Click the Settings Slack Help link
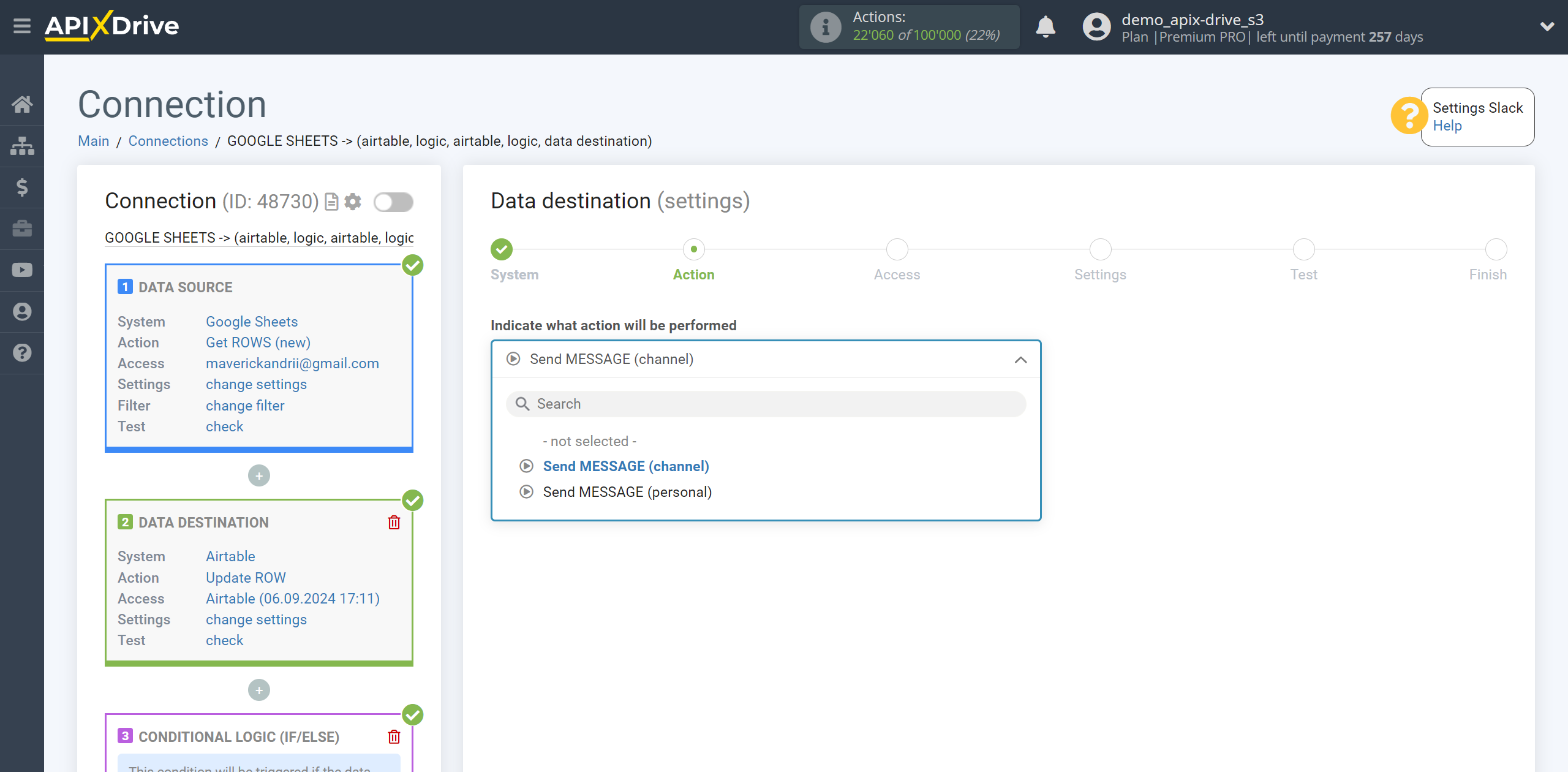1568x772 pixels. tap(1448, 126)
